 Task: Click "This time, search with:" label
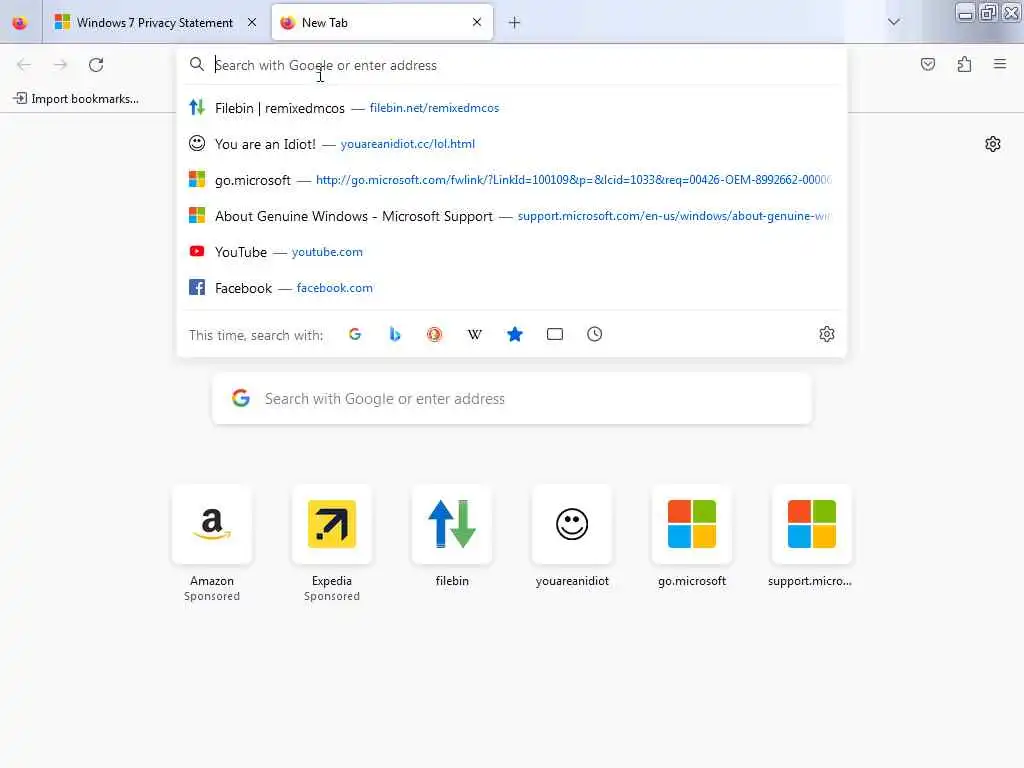pos(256,335)
